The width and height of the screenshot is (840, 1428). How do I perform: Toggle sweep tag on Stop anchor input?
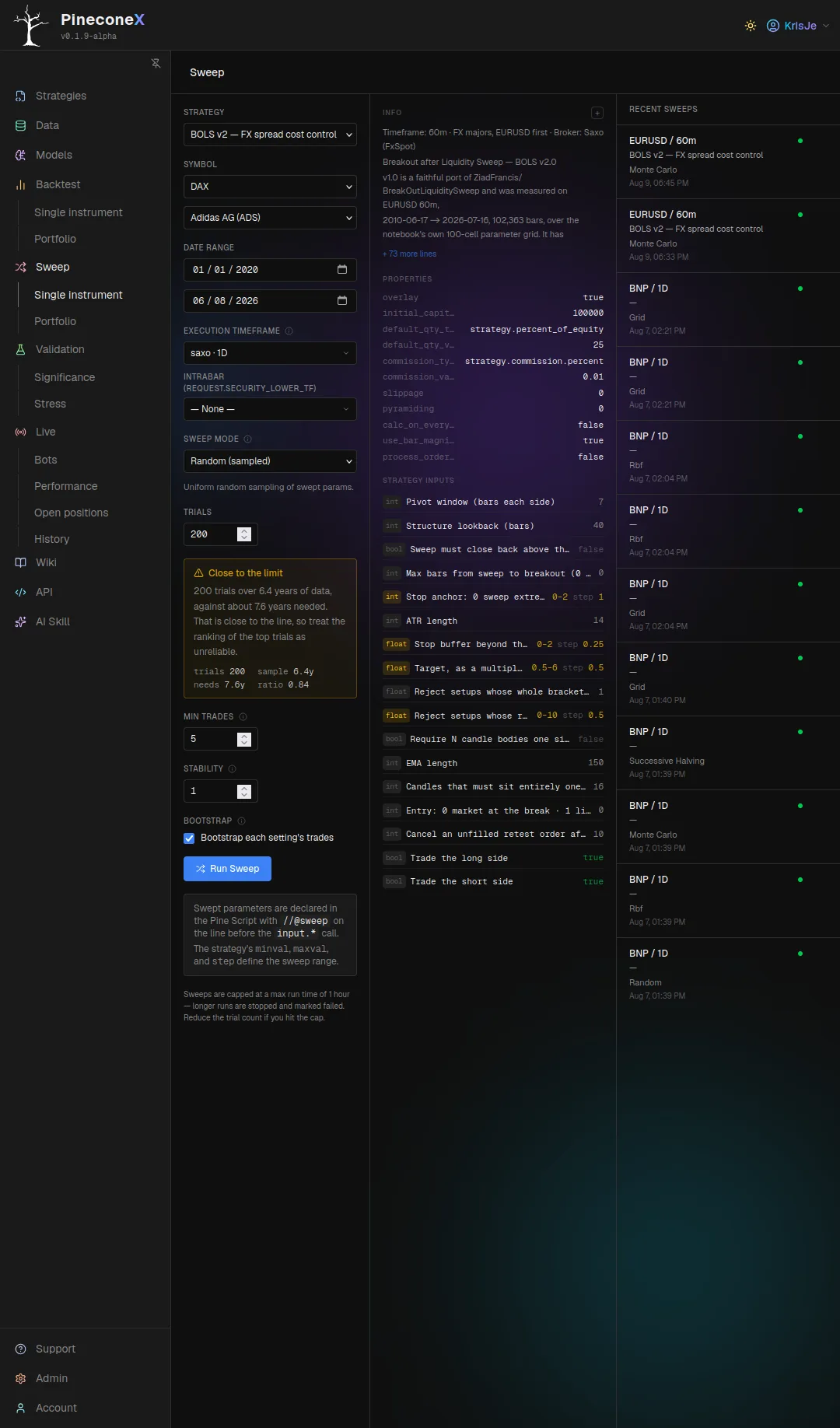pos(392,597)
